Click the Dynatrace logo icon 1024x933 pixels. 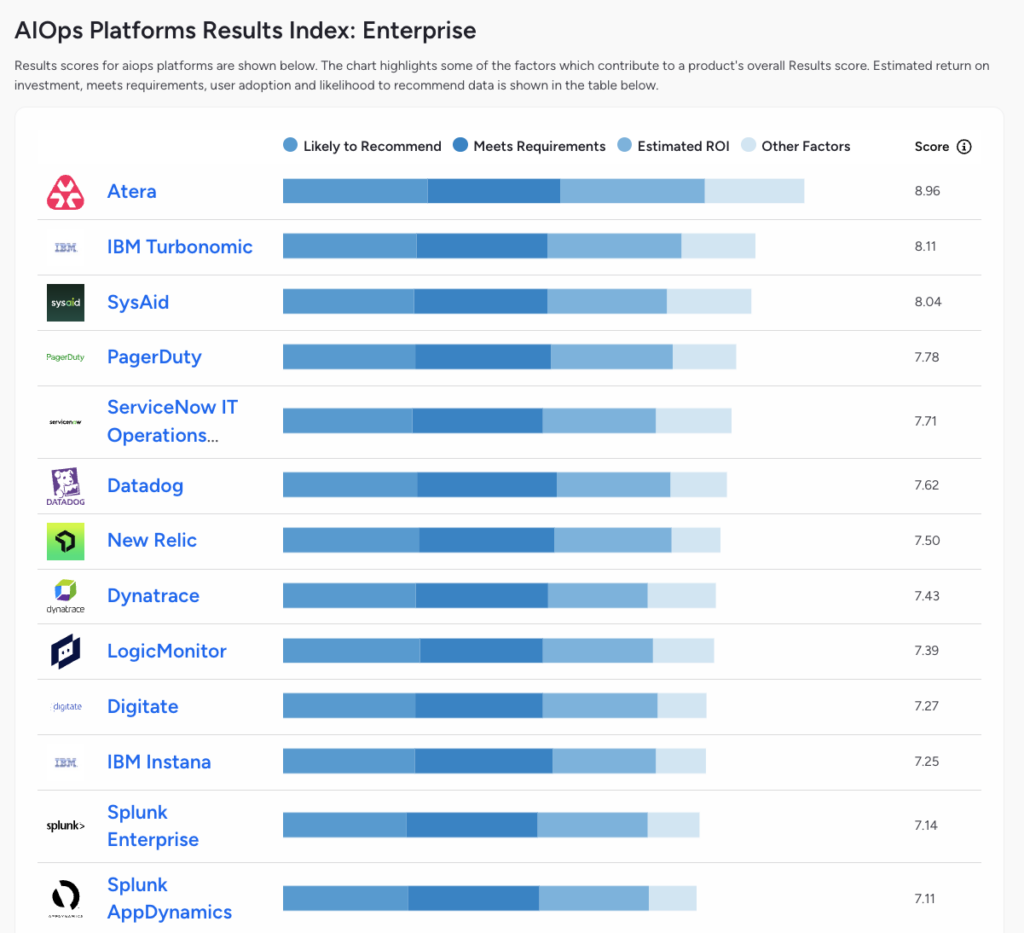pos(65,596)
